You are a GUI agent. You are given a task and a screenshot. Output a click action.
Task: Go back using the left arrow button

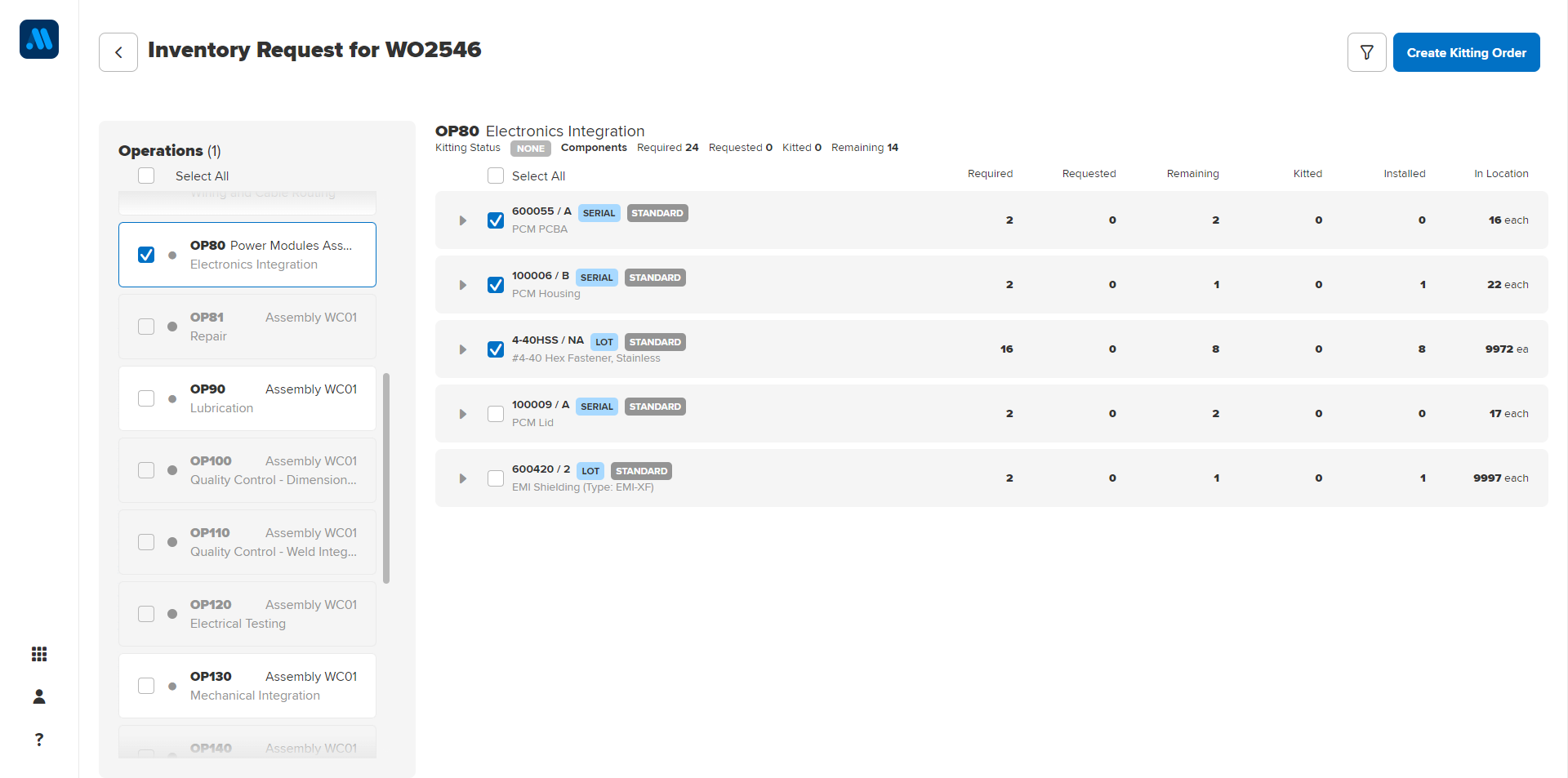118,52
